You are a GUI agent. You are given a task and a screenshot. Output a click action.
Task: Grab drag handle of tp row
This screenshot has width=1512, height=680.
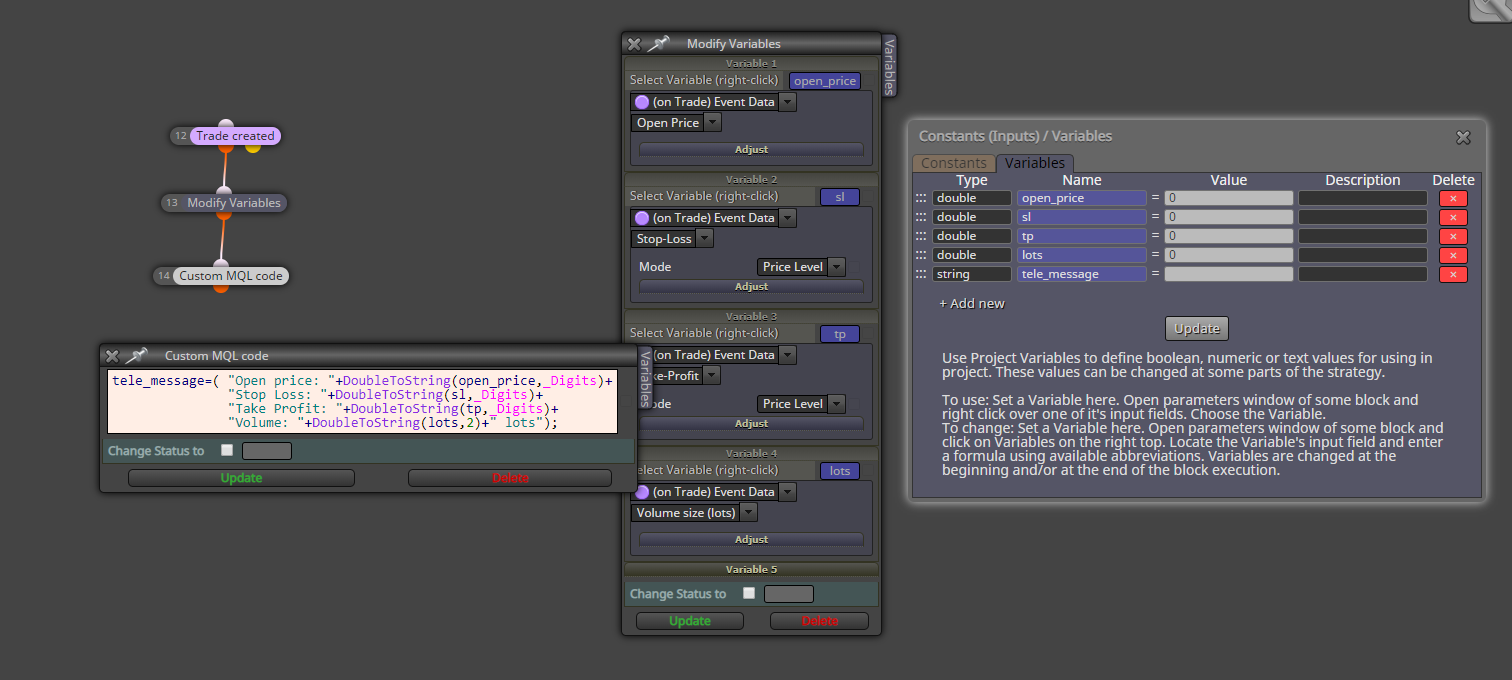click(x=921, y=236)
